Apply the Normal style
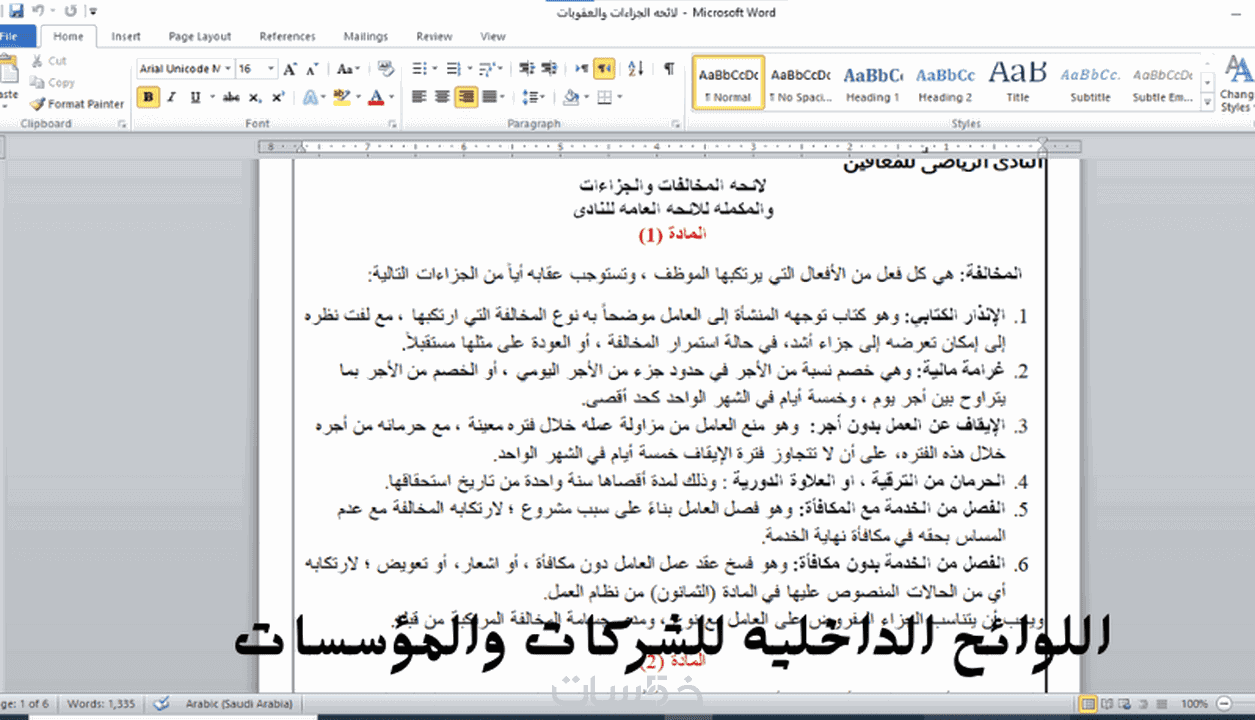 [x=728, y=82]
